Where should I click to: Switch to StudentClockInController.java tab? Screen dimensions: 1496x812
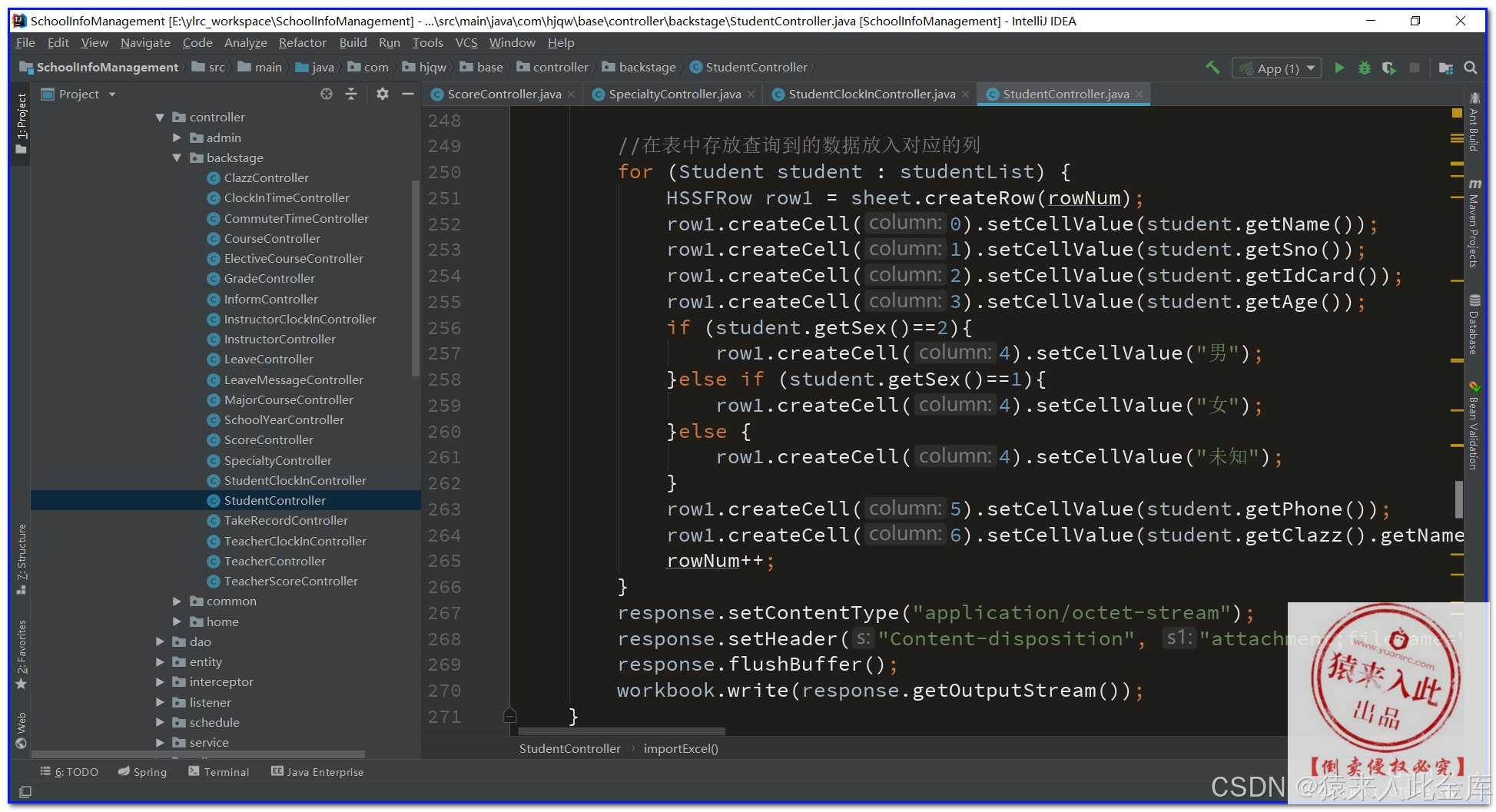point(871,94)
